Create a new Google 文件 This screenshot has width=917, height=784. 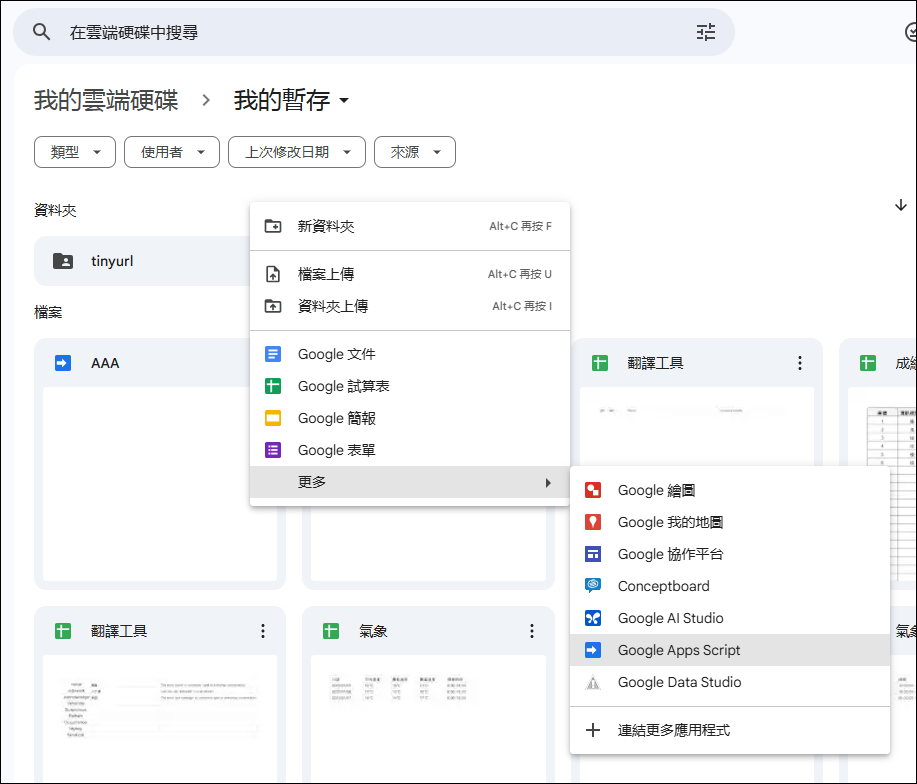click(409, 354)
